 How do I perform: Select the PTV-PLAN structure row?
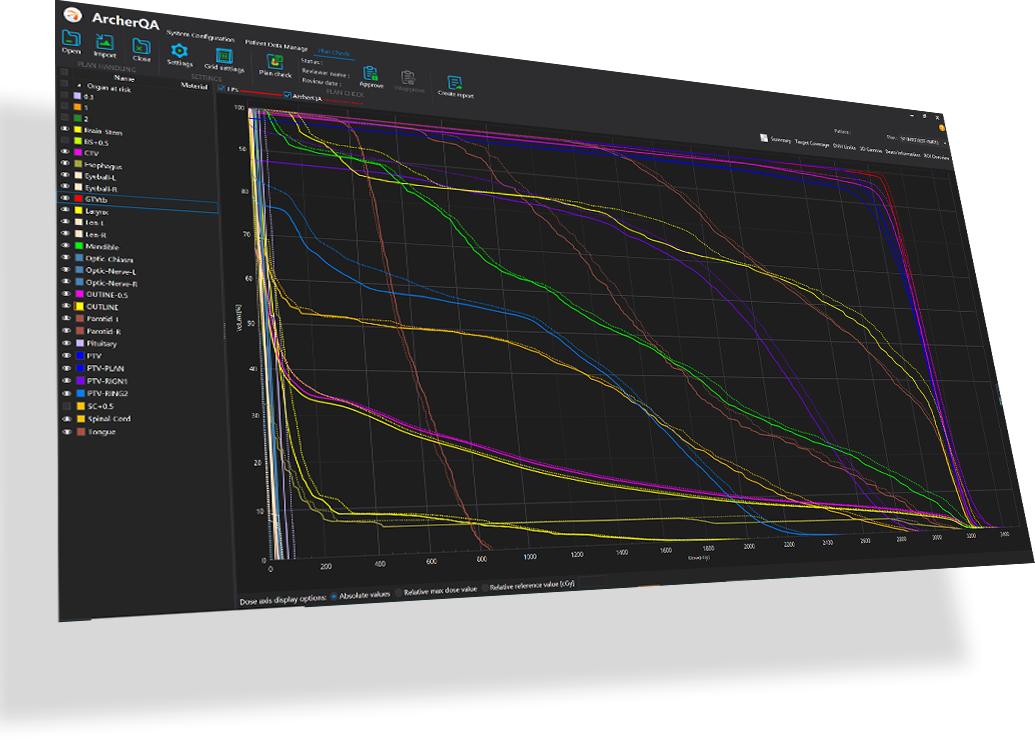tap(140, 368)
